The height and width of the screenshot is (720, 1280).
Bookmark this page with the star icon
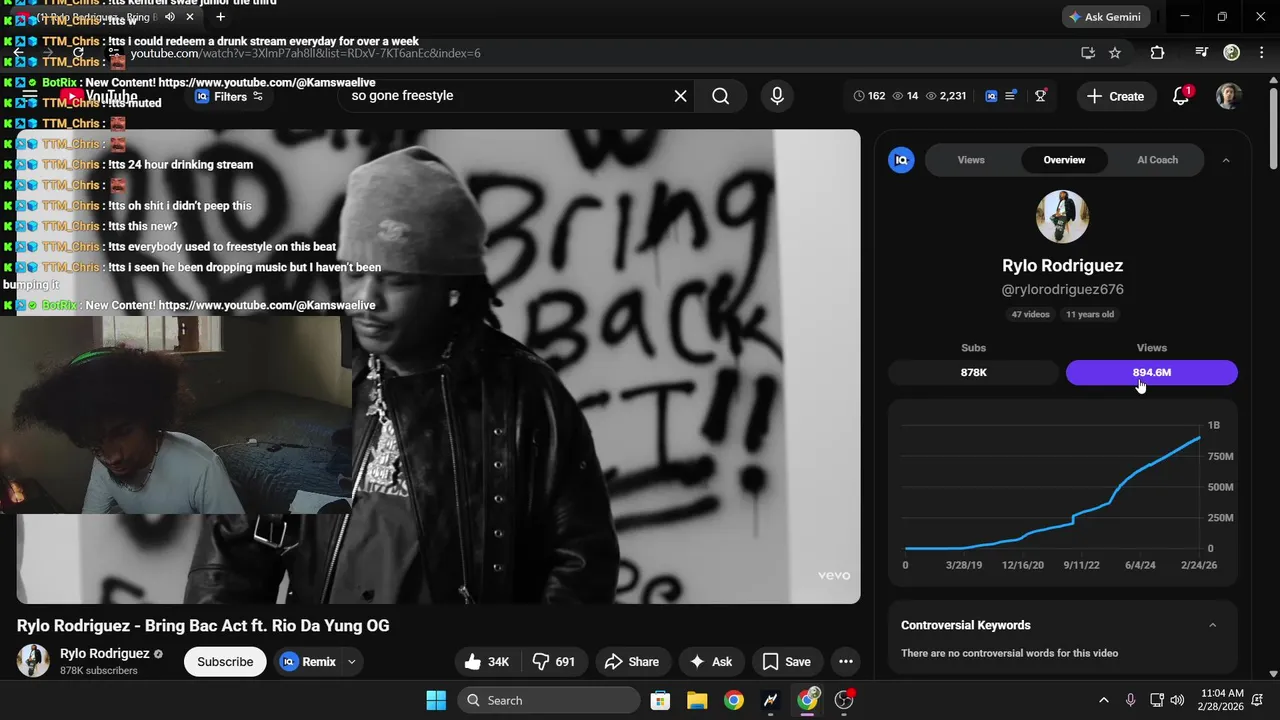(1115, 53)
